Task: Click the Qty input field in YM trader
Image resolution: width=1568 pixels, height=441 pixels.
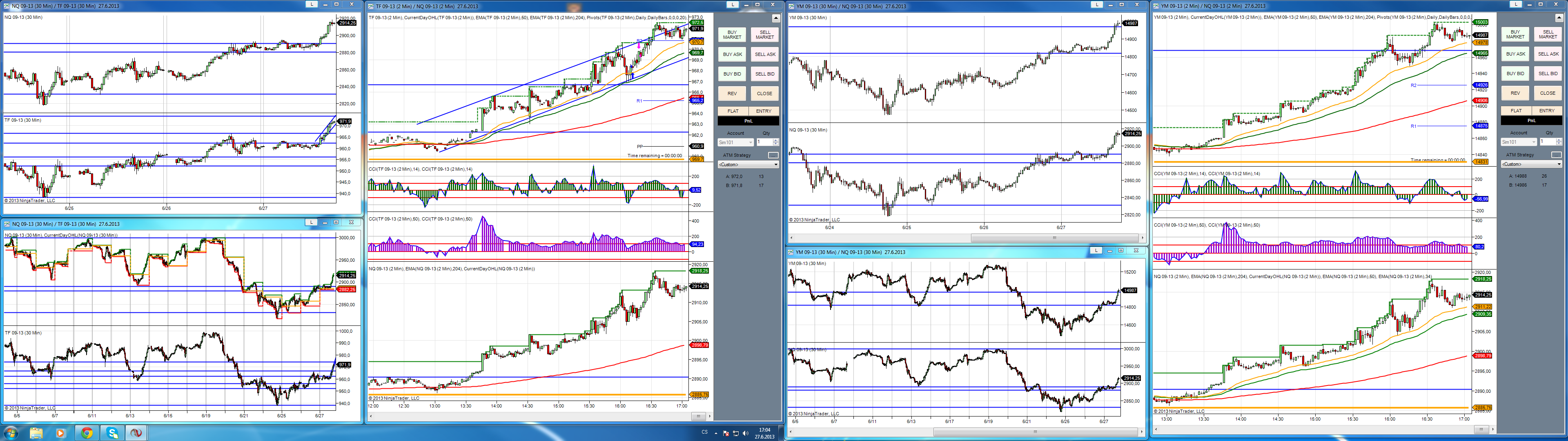Action: (x=1546, y=142)
